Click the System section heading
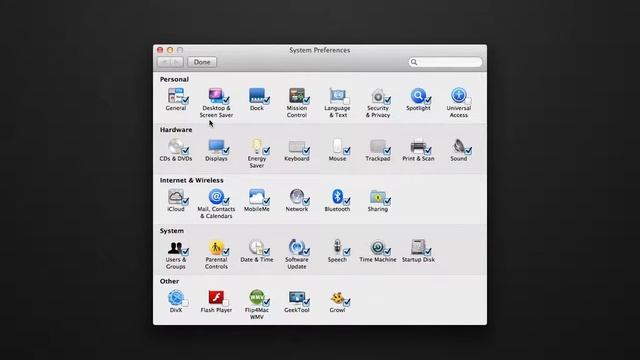The width and height of the screenshot is (640, 360). [x=171, y=231]
